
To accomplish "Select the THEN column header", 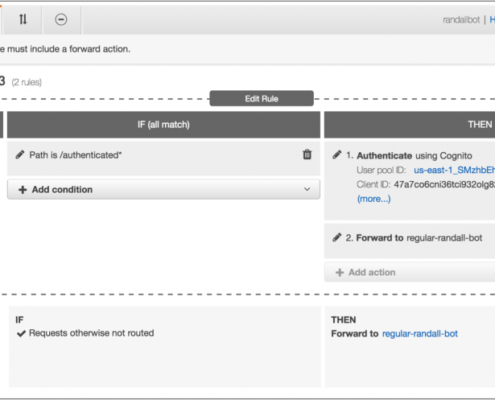I will (410, 125).
